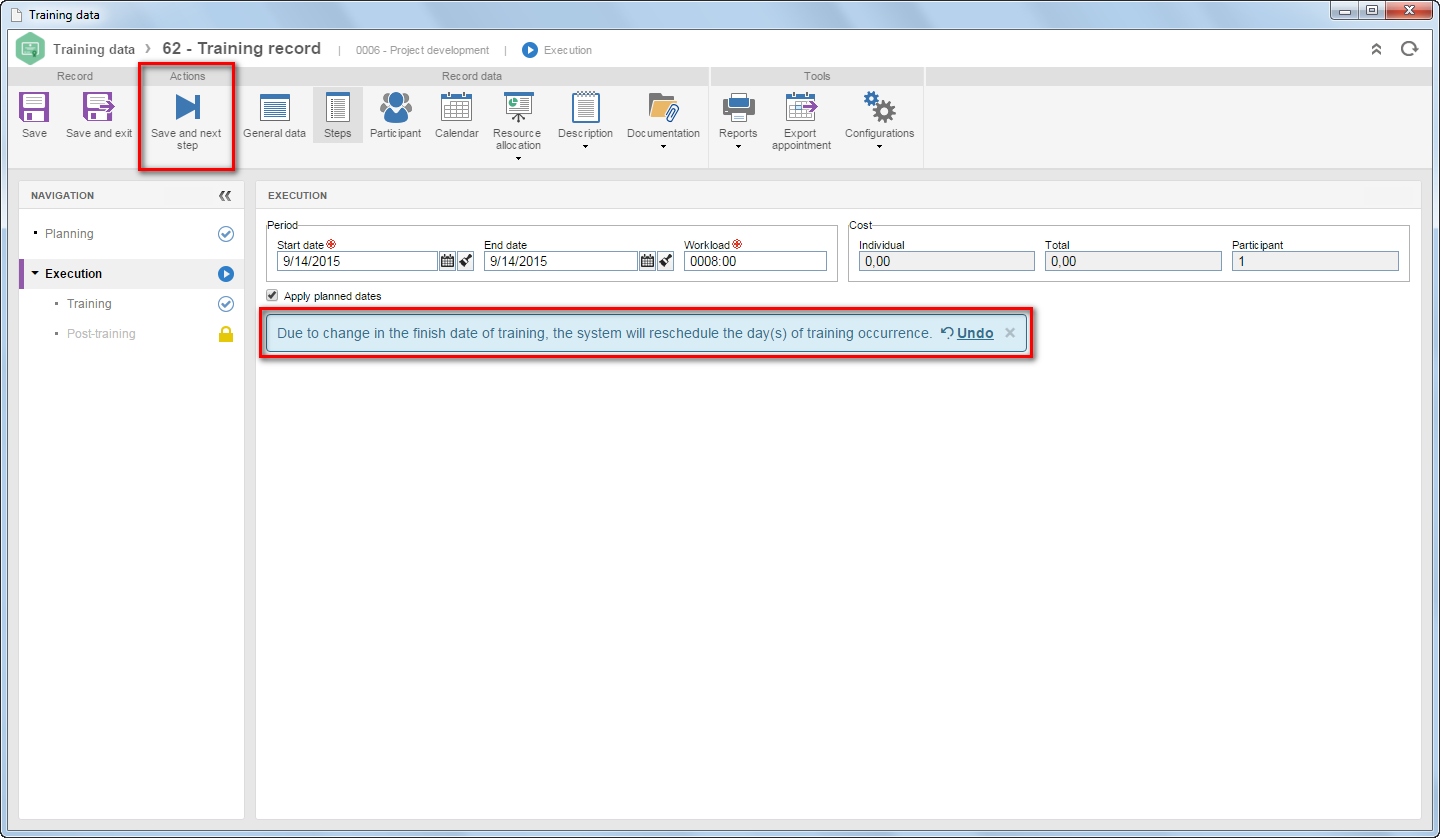
Task: Click the Undo link in the notification
Action: click(975, 333)
